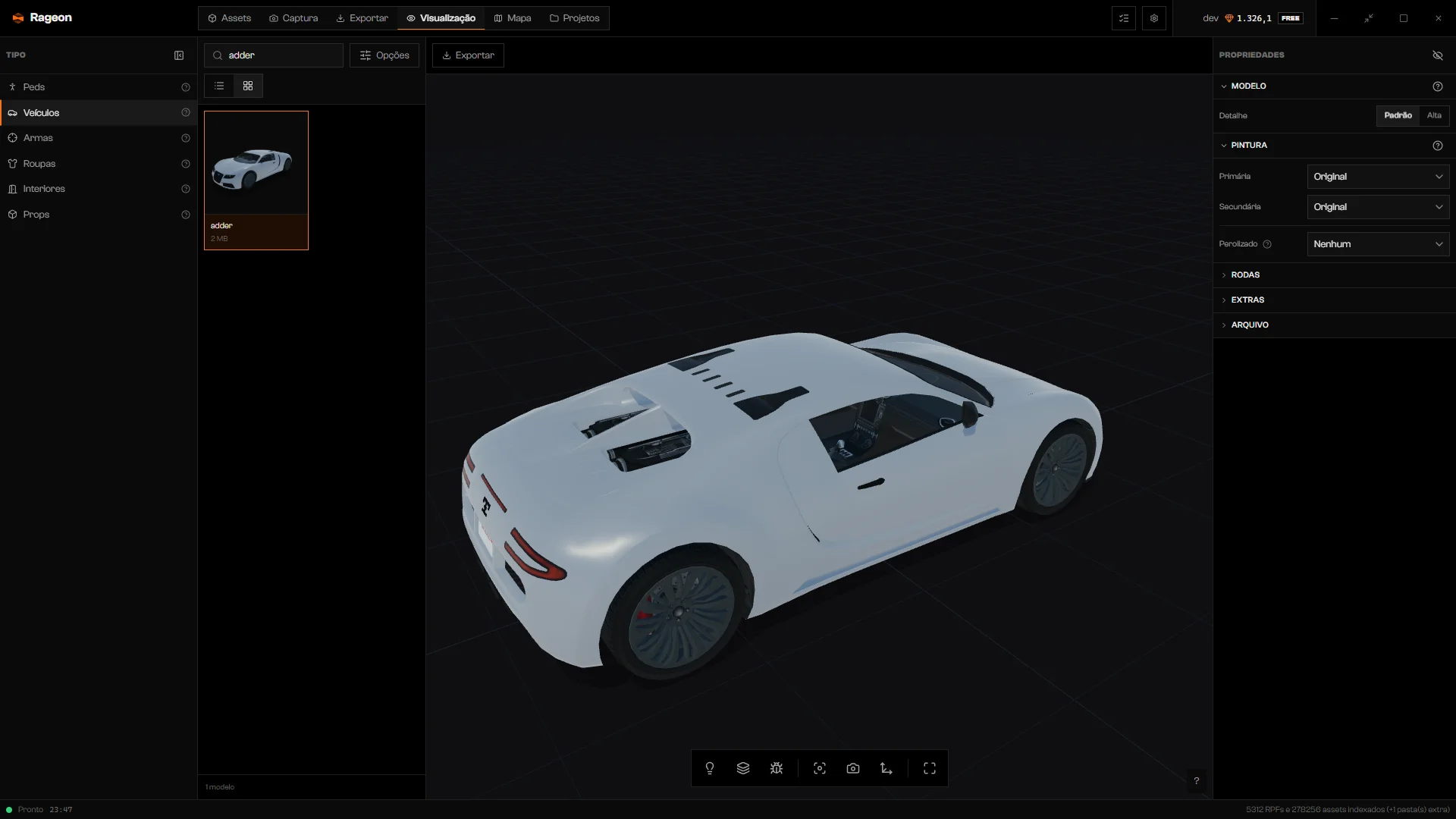Hide the Propriedades panel
This screenshot has width=1456, height=819.
(1438, 55)
